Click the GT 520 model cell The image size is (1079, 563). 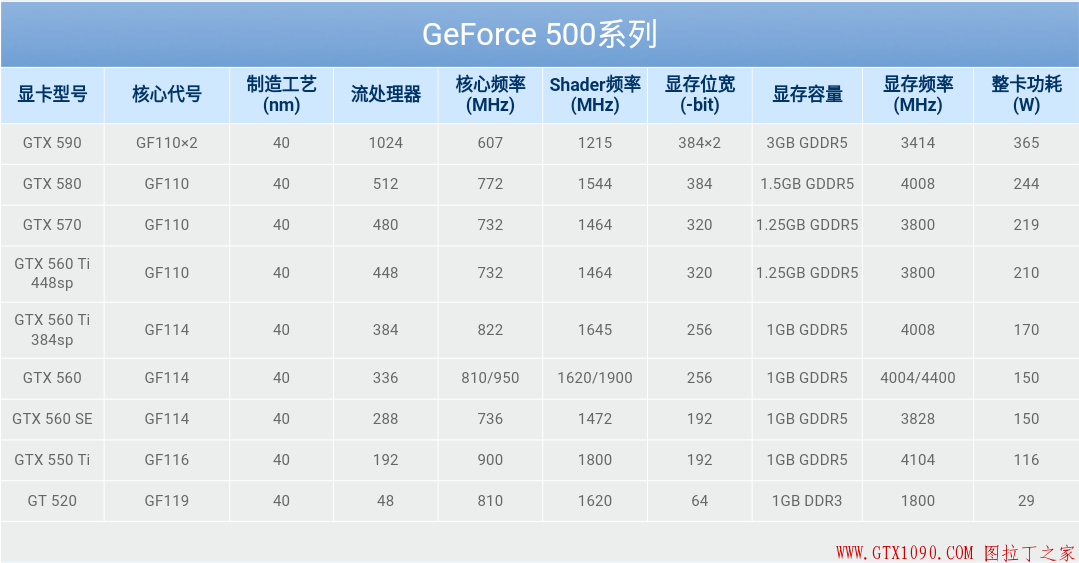tap(52, 501)
